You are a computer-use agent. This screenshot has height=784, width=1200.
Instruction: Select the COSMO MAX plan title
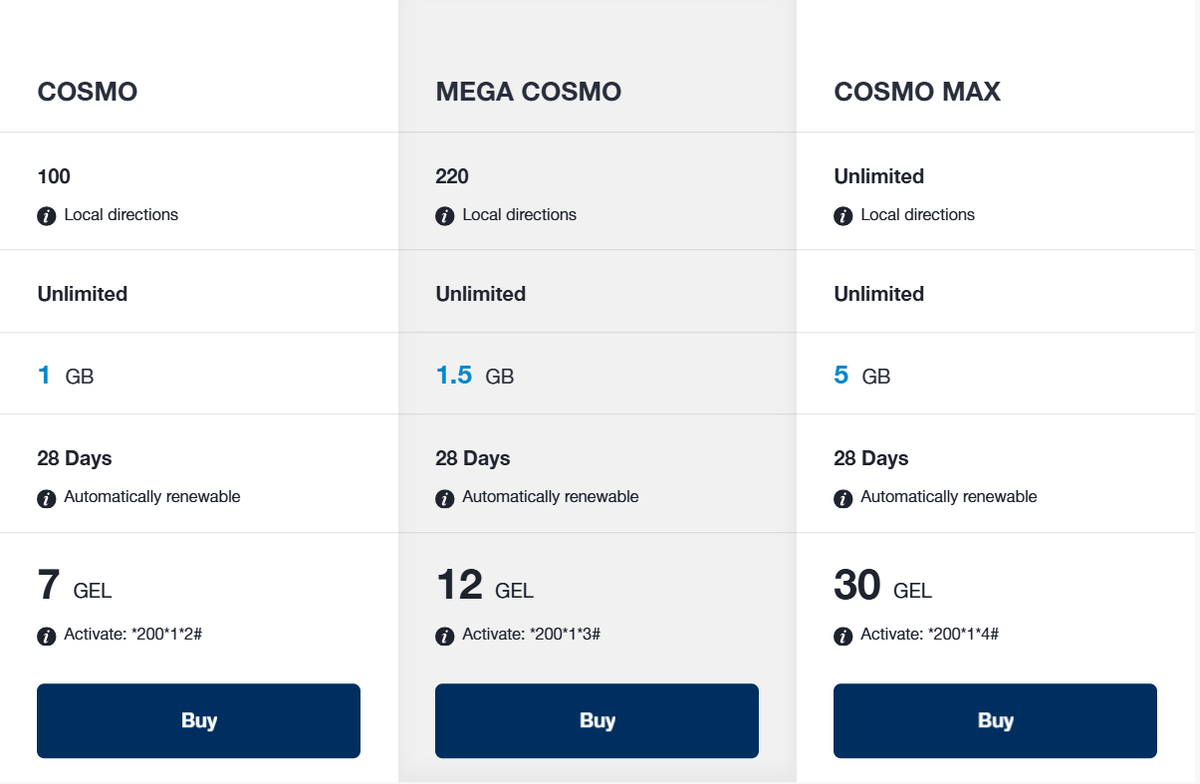[x=917, y=92]
